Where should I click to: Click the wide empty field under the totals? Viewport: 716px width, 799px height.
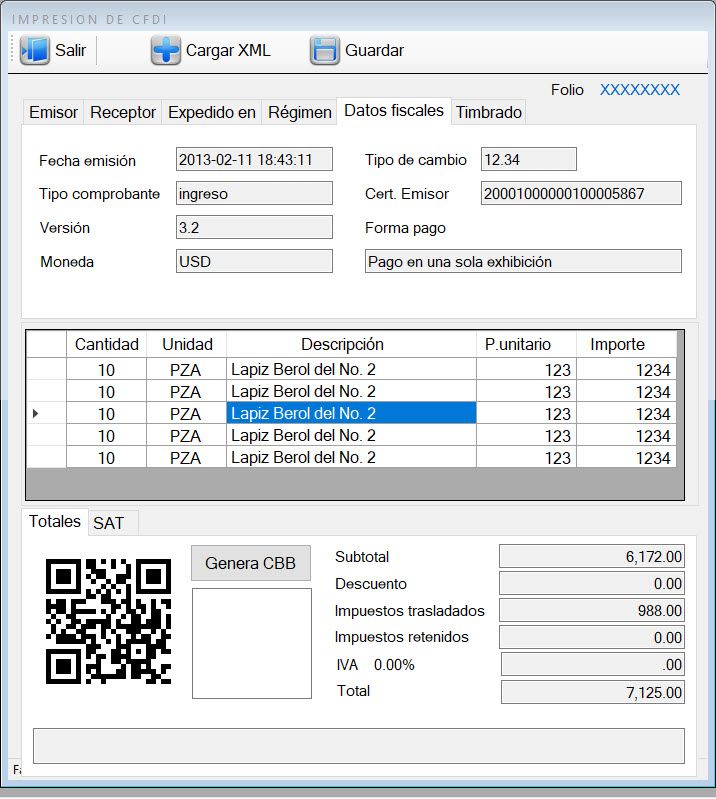pyautogui.click(x=359, y=746)
